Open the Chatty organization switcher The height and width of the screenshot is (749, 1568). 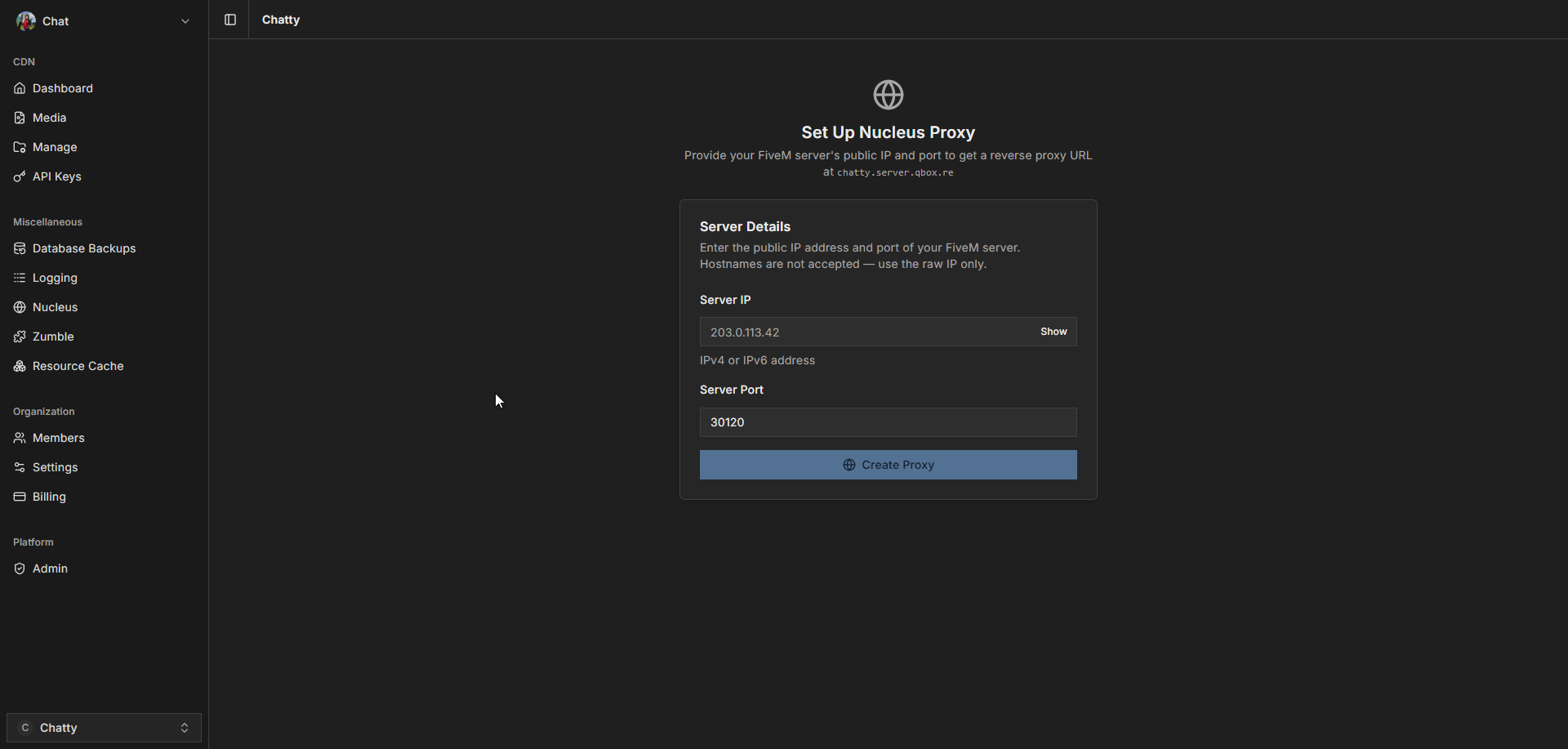coord(102,727)
